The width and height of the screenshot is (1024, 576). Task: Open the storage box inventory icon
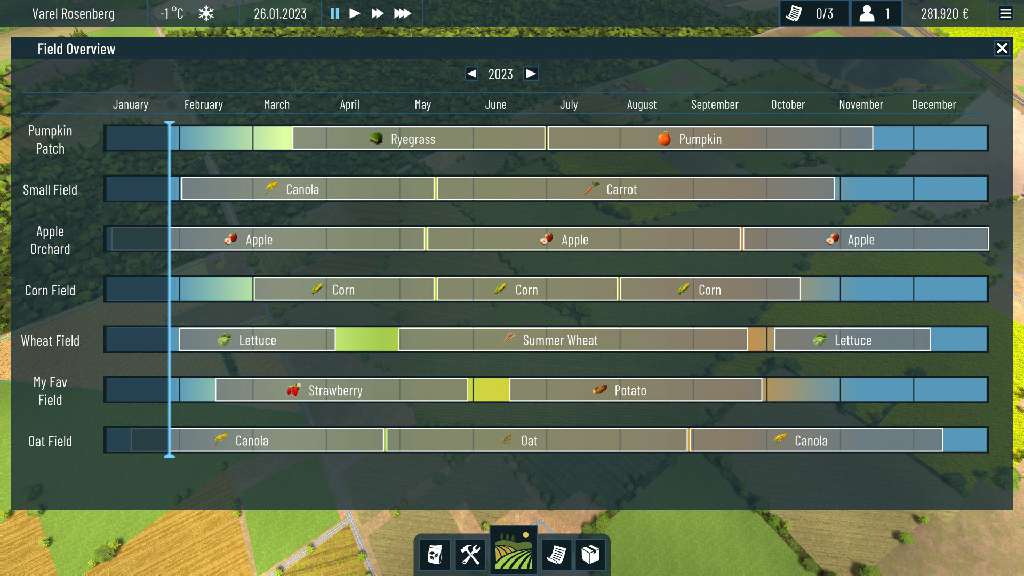click(590, 555)
